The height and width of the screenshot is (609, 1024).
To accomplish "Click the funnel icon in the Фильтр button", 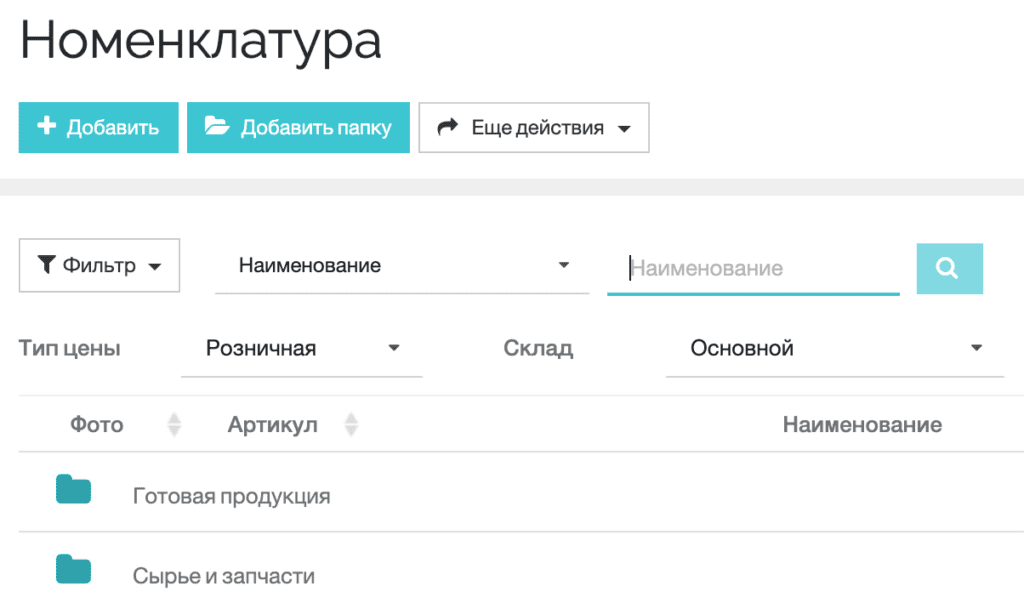I will [46, 265].
